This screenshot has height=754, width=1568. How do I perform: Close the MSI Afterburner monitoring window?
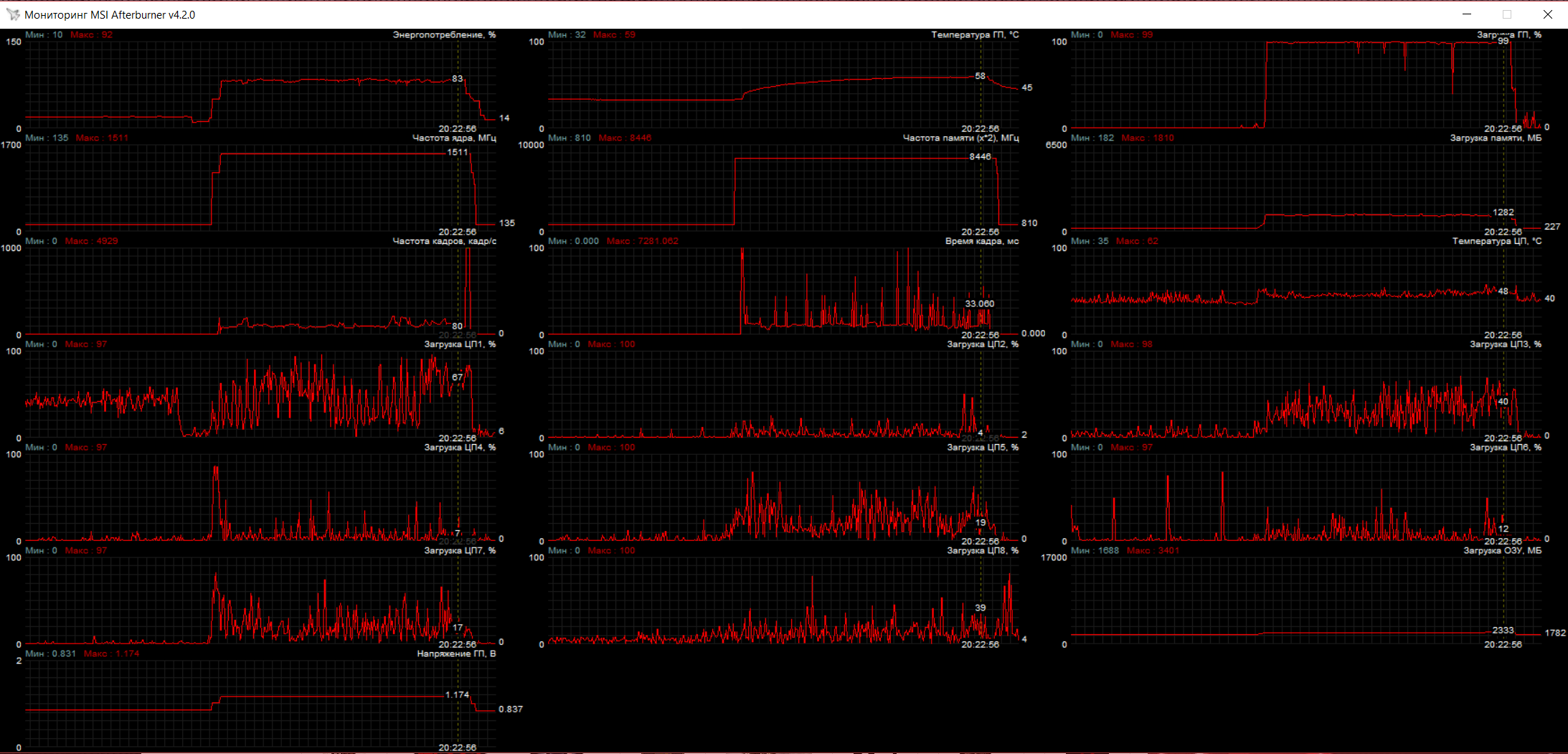[1548, 14]
